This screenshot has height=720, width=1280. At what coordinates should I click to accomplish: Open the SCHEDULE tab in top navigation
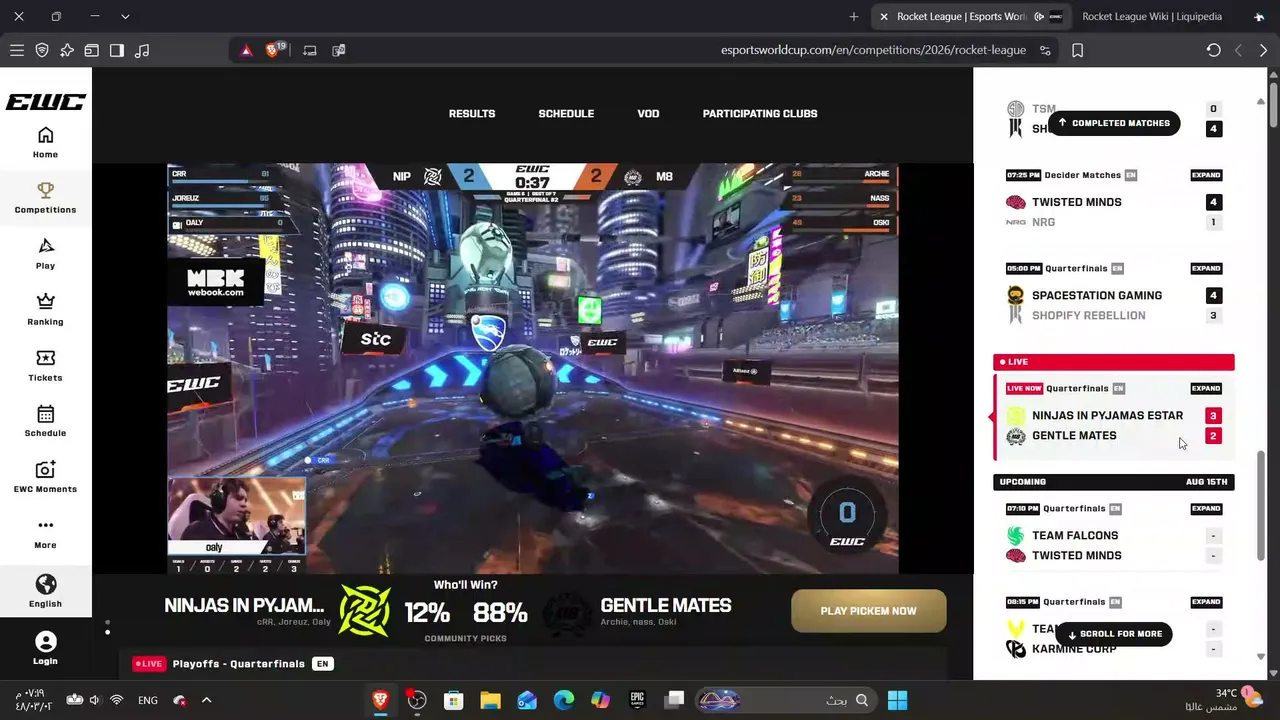566,114
